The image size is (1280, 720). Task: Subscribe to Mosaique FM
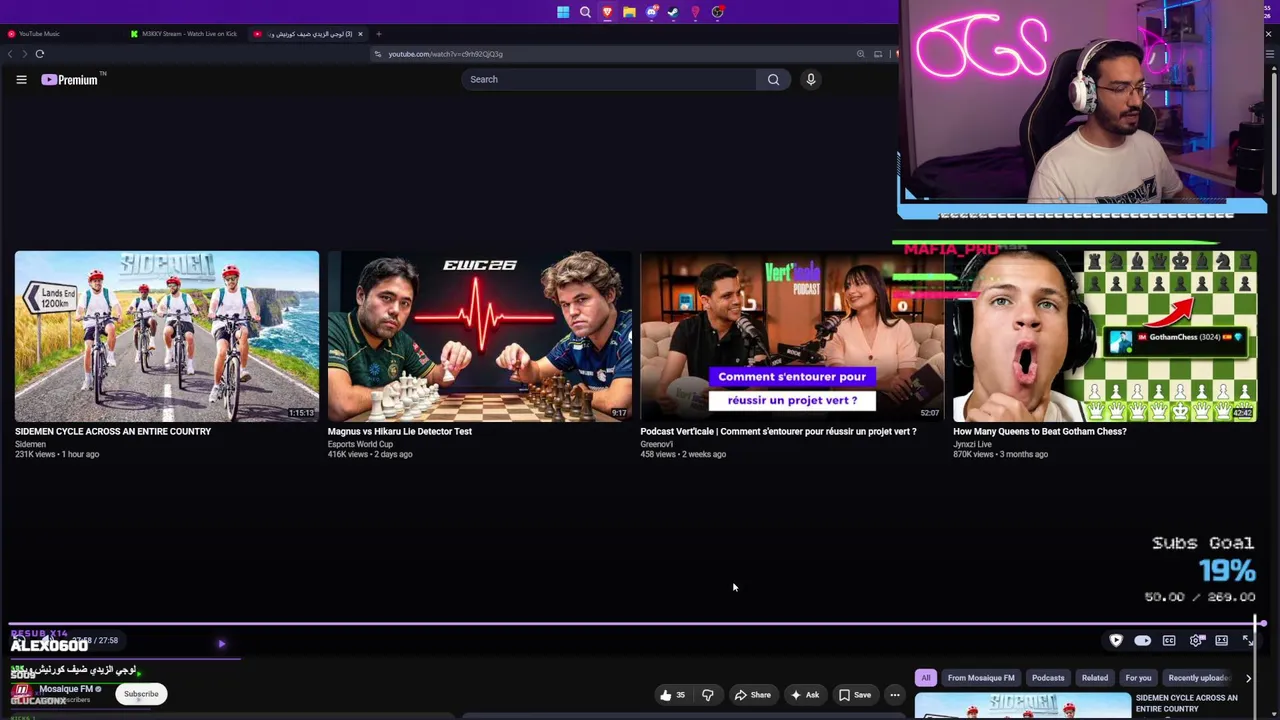(141, 694)
